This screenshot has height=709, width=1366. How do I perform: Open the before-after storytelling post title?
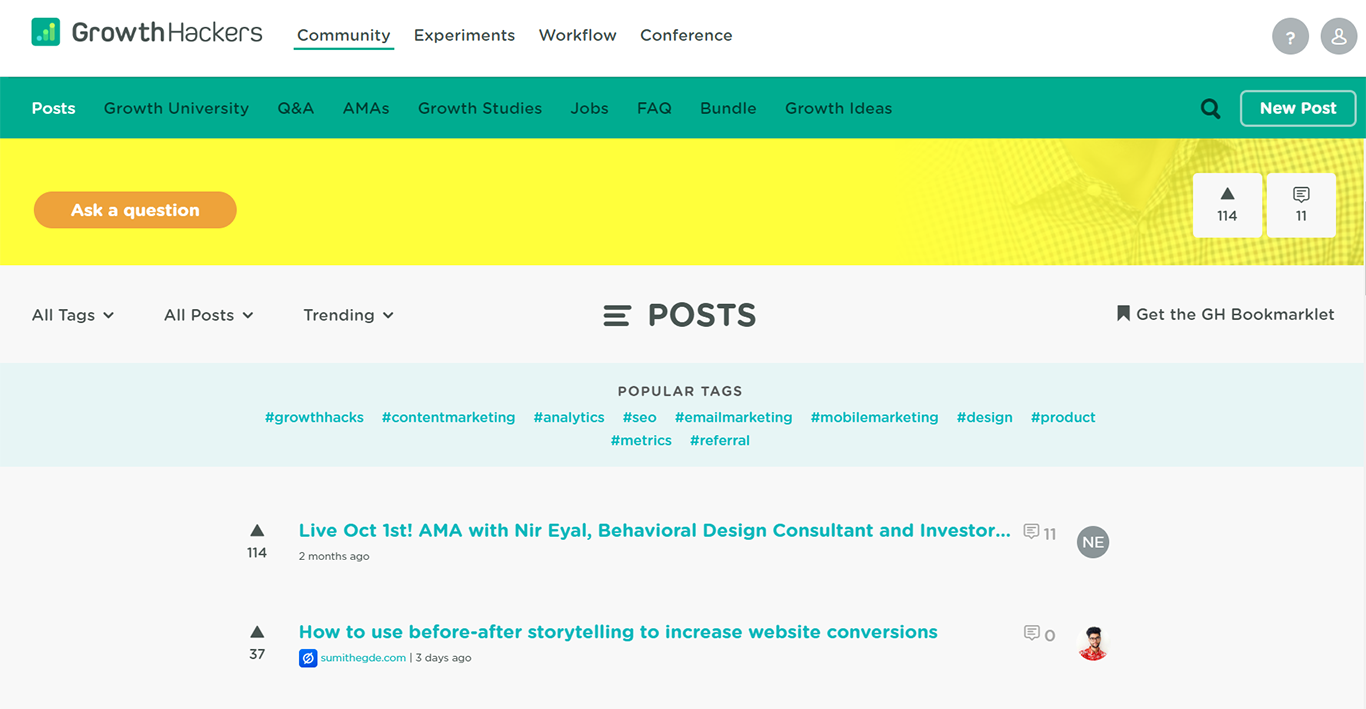tap(618, 632)
